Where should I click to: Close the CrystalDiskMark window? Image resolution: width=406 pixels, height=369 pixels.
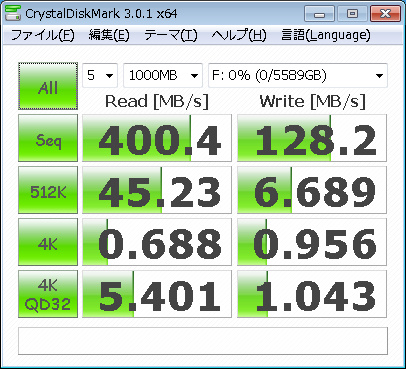pyautogui.click(x=385, y=14)
